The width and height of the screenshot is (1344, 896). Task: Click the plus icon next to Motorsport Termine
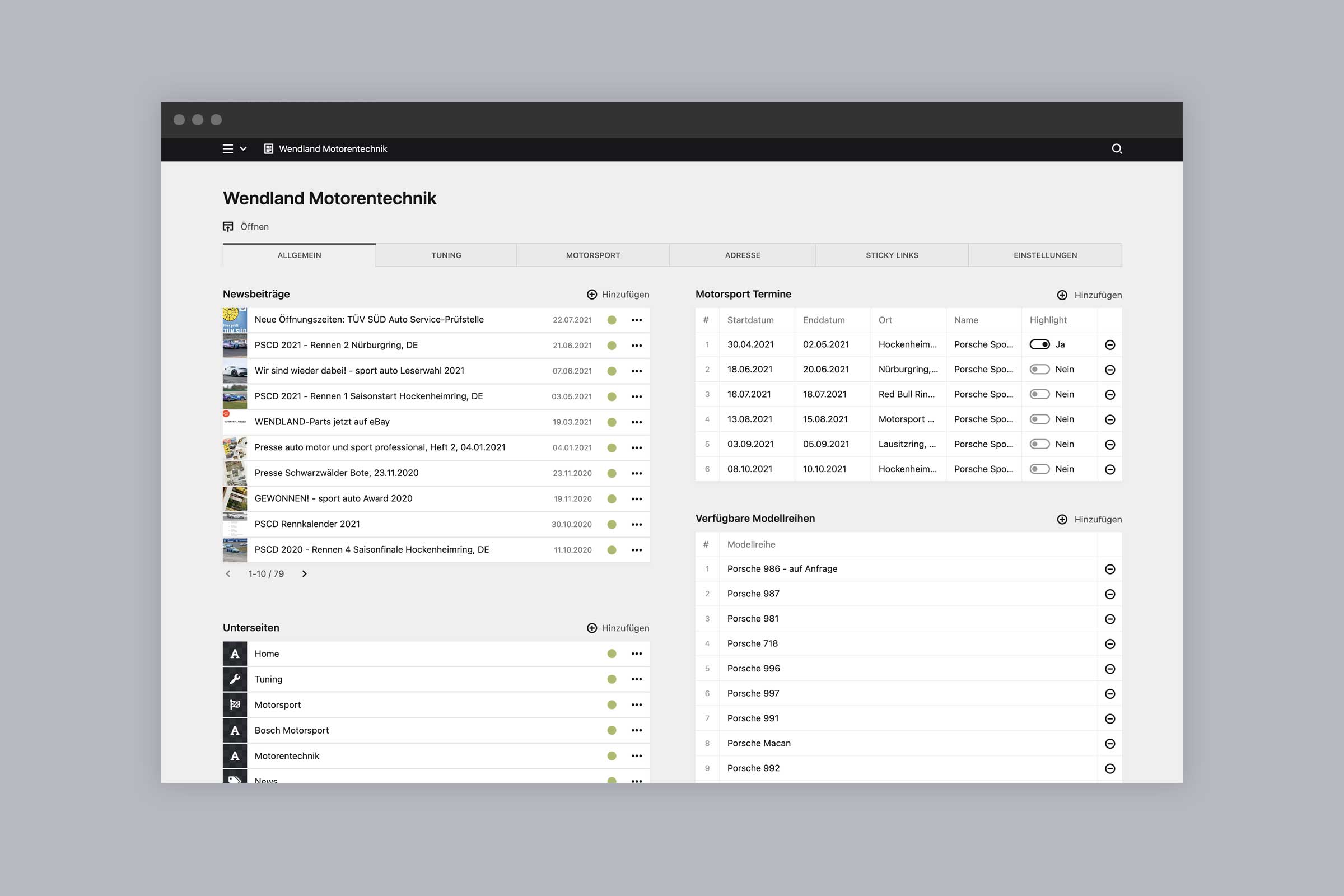pyautogui.click(x=1062, y=295)
